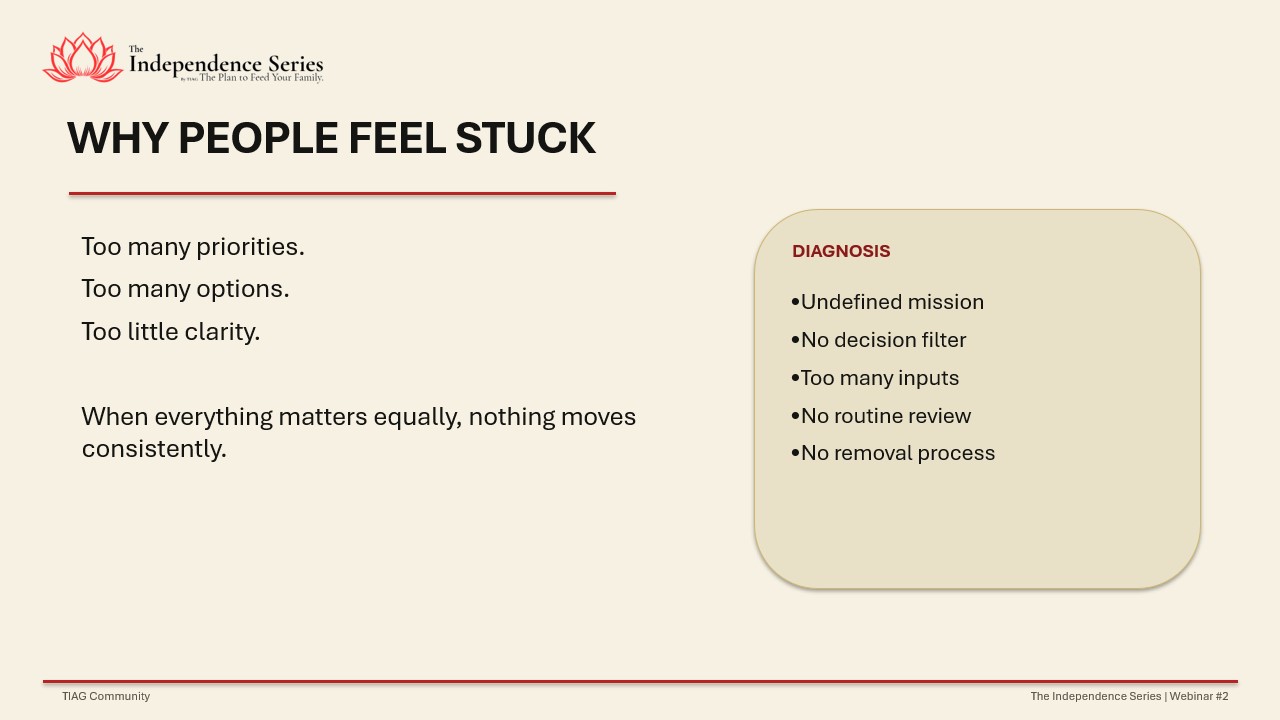Click the WHY PEOPLE FEEL STUCK title
1280x720 pixels.
click(331, 138)
